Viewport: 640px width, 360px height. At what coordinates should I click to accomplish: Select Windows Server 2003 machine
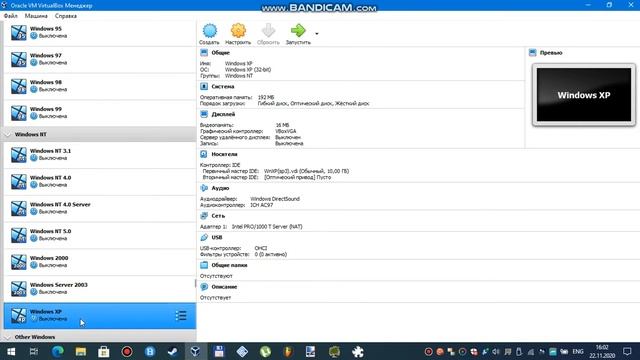click(100, 289)
